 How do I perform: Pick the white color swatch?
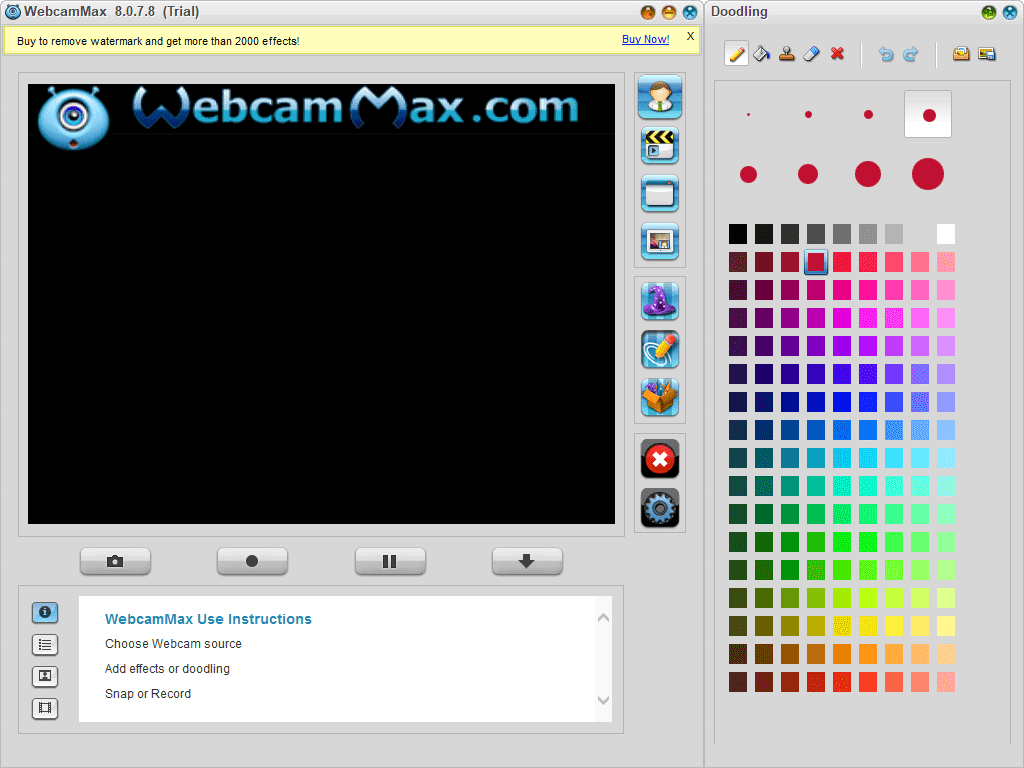[x=946, y=234]
